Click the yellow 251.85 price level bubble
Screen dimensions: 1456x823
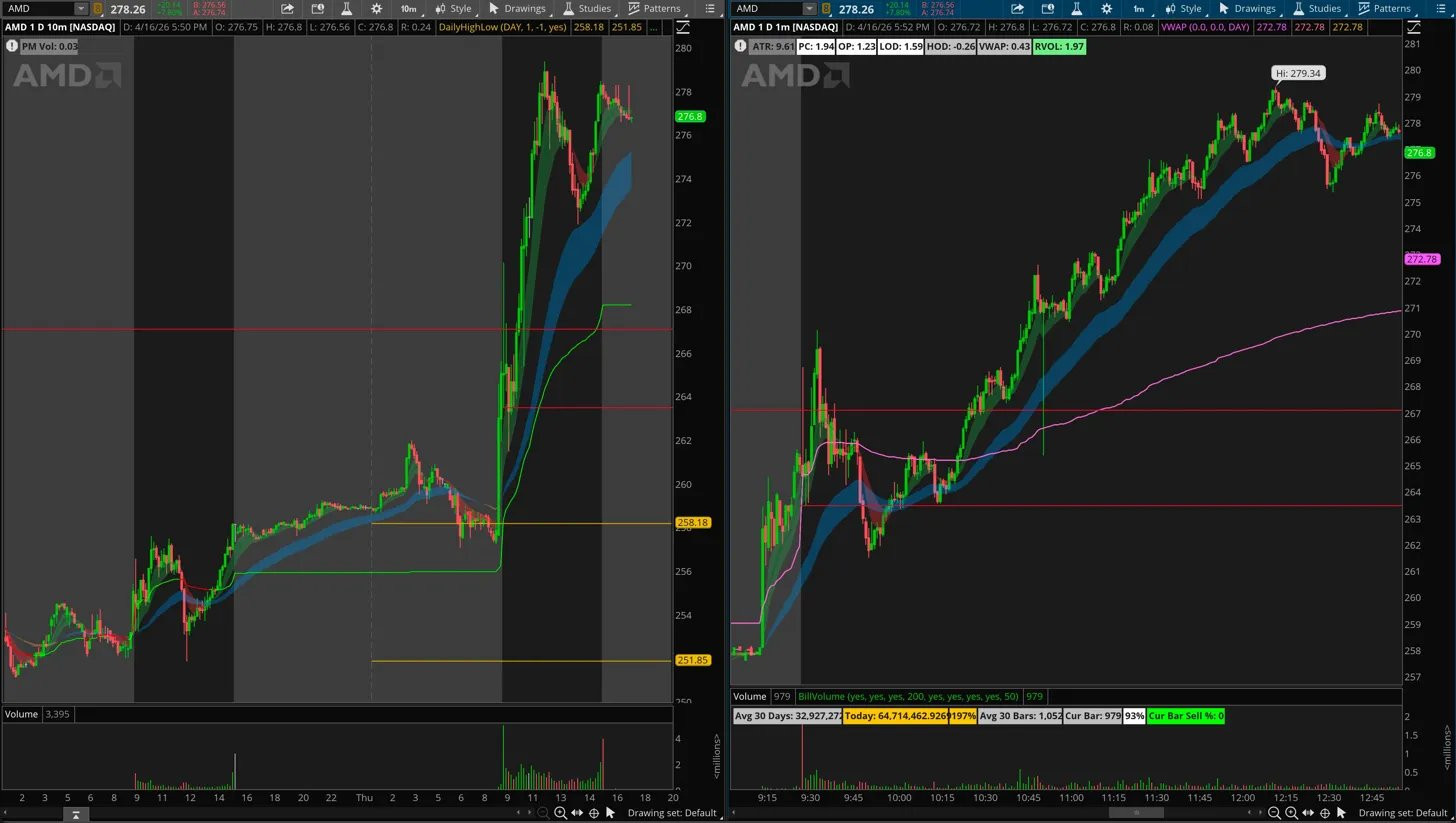(693, 660)
